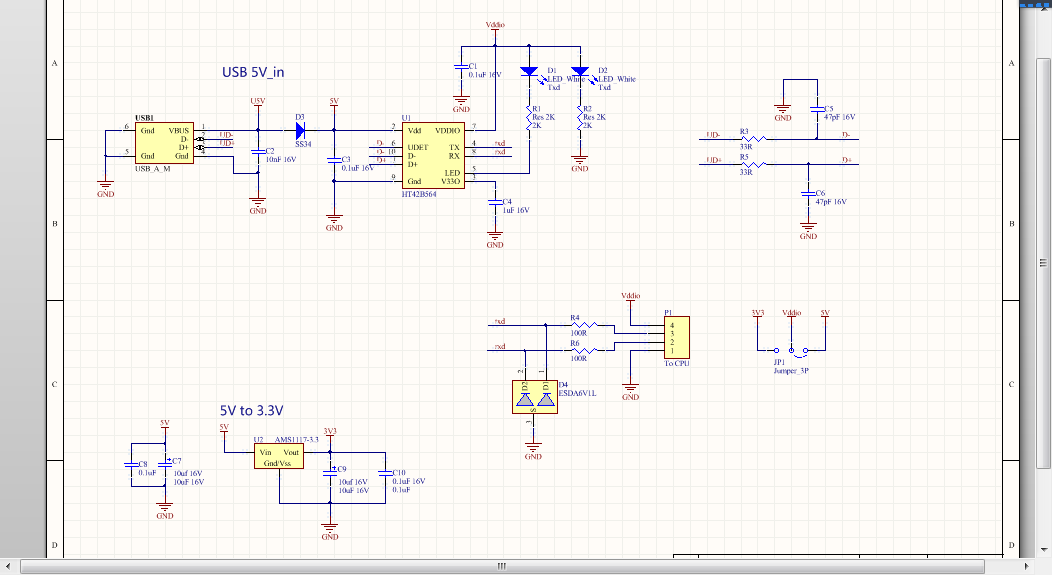
Task: Select the USB1 USB_A_M connector symbol
Action: pyautogui.click(x=164, y=143)
